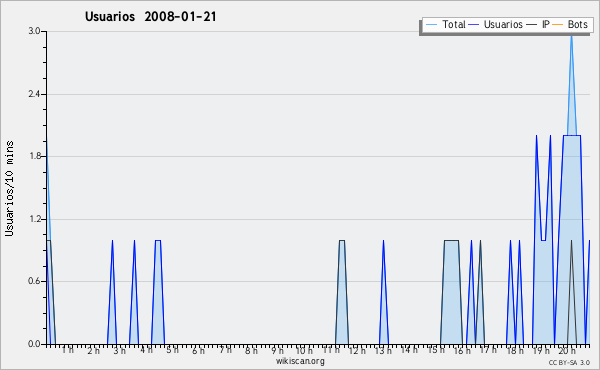Click the Total legend entry
Screen dimensions: 600x370
[445, 24]
